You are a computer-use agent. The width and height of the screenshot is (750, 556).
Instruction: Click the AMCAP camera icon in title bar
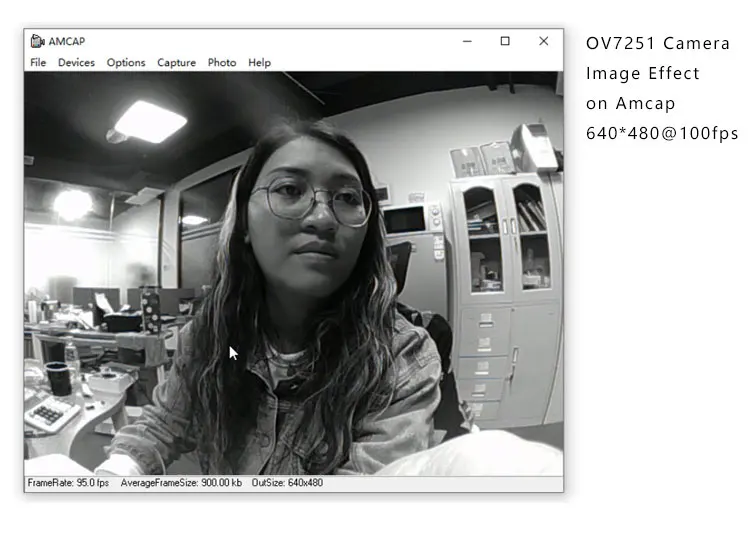37,41
